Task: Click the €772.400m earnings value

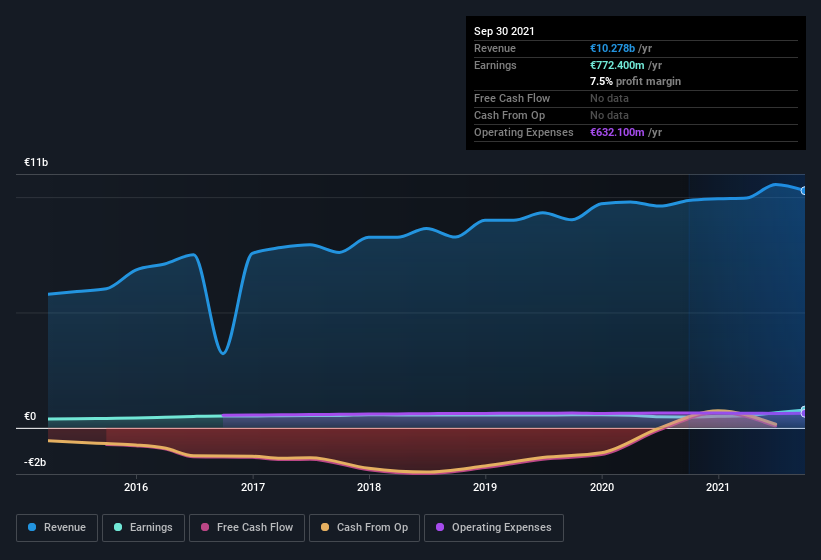Action: (x=617, y=65)
